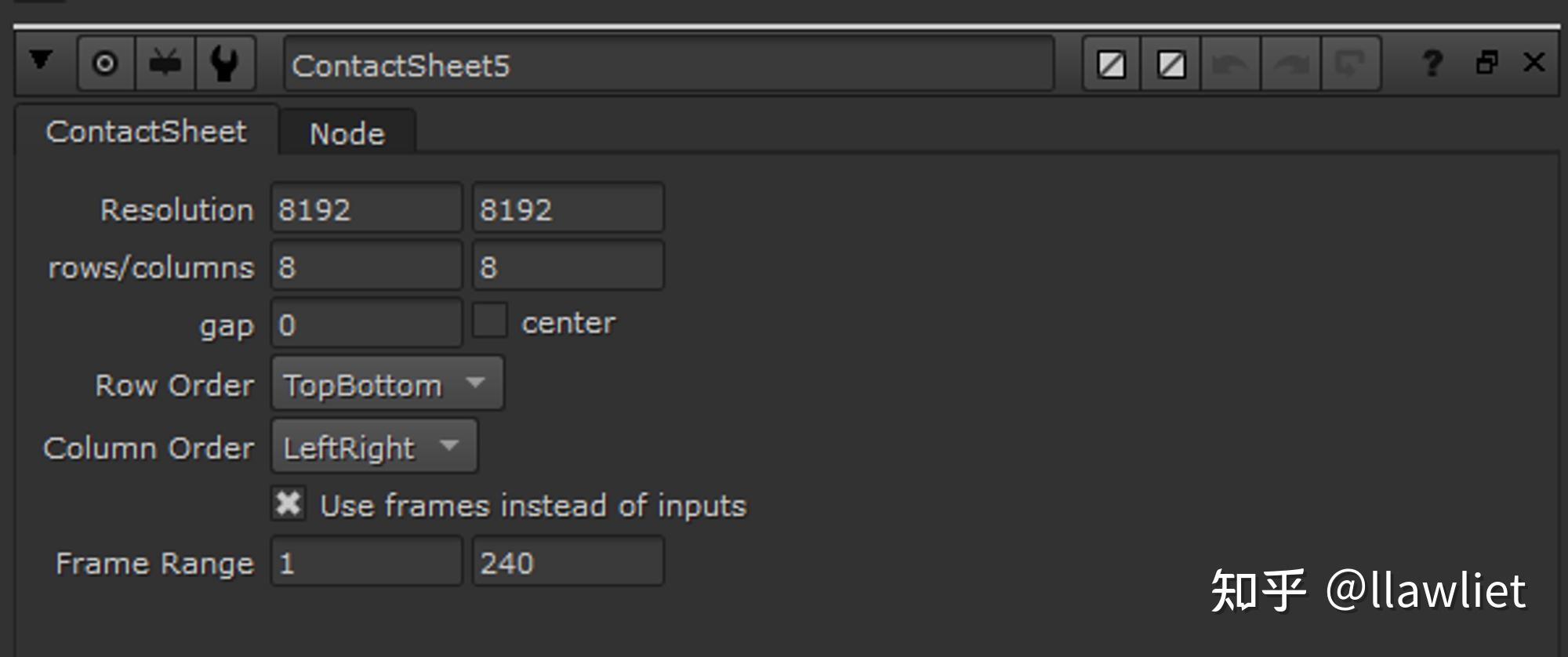Click the antenna-shaped icon in panel header

pos(165,64)
